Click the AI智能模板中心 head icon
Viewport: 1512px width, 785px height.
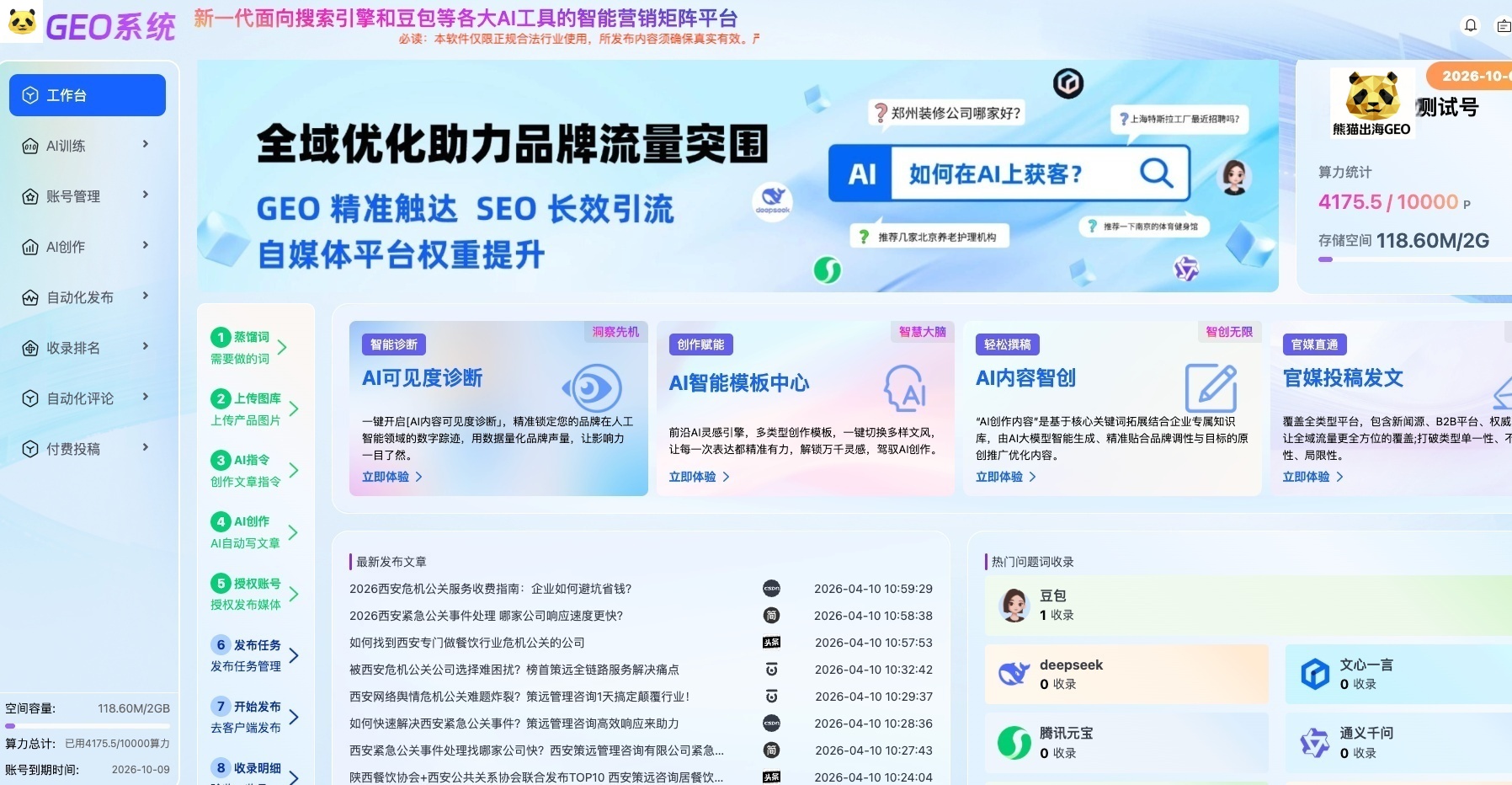905,388
